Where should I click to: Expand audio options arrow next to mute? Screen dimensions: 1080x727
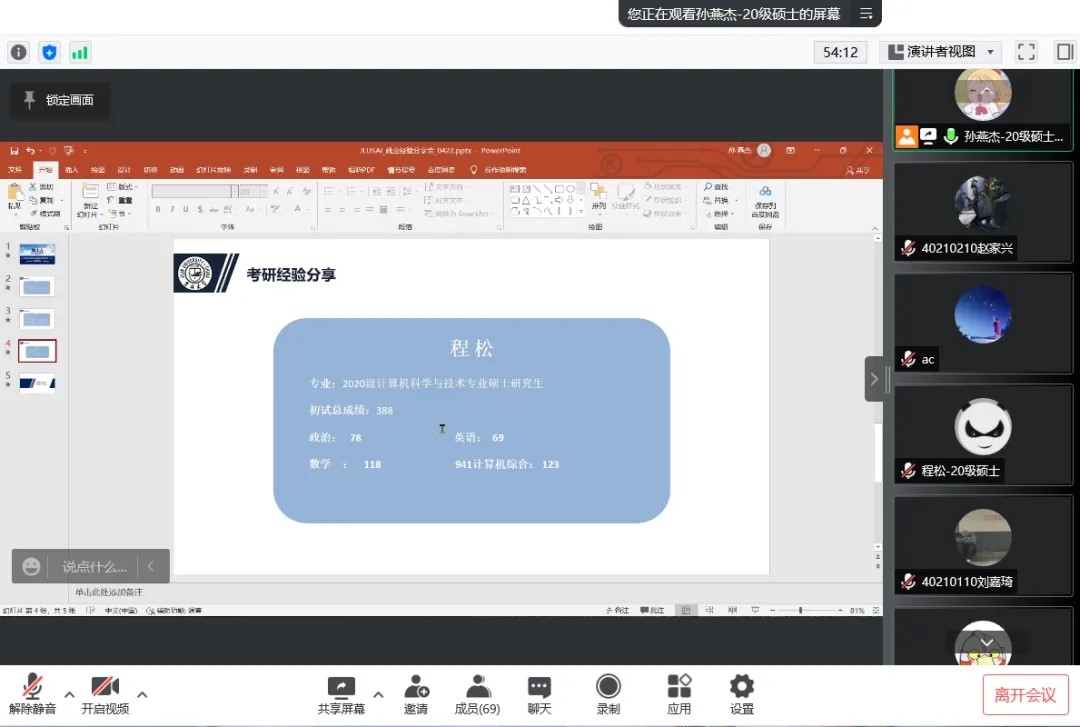coord(69,694)
